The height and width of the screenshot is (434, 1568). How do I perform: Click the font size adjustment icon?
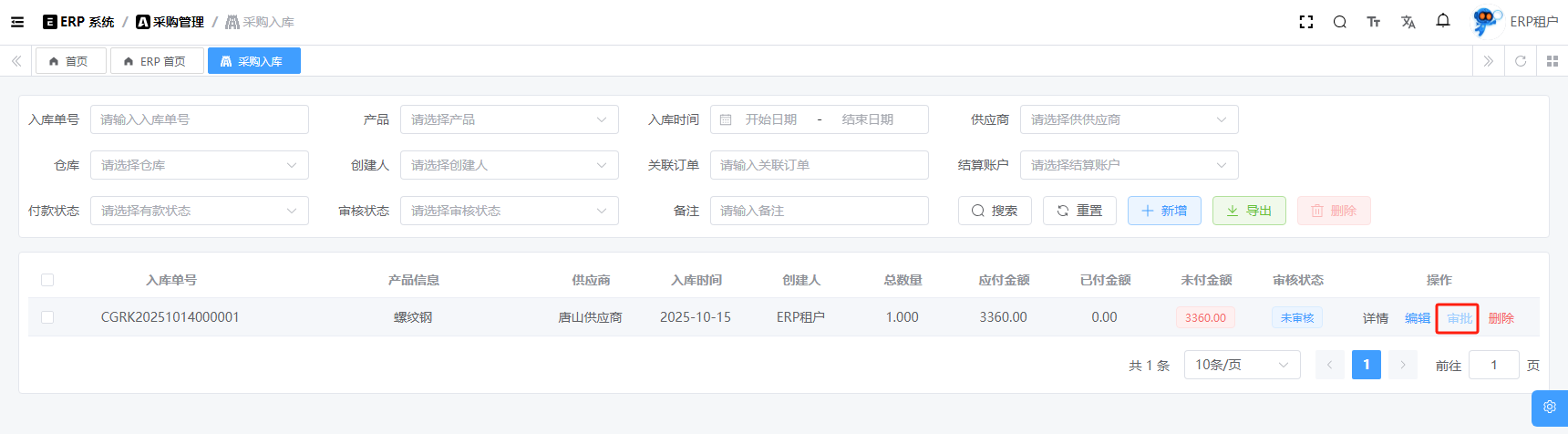point(1373,22)
